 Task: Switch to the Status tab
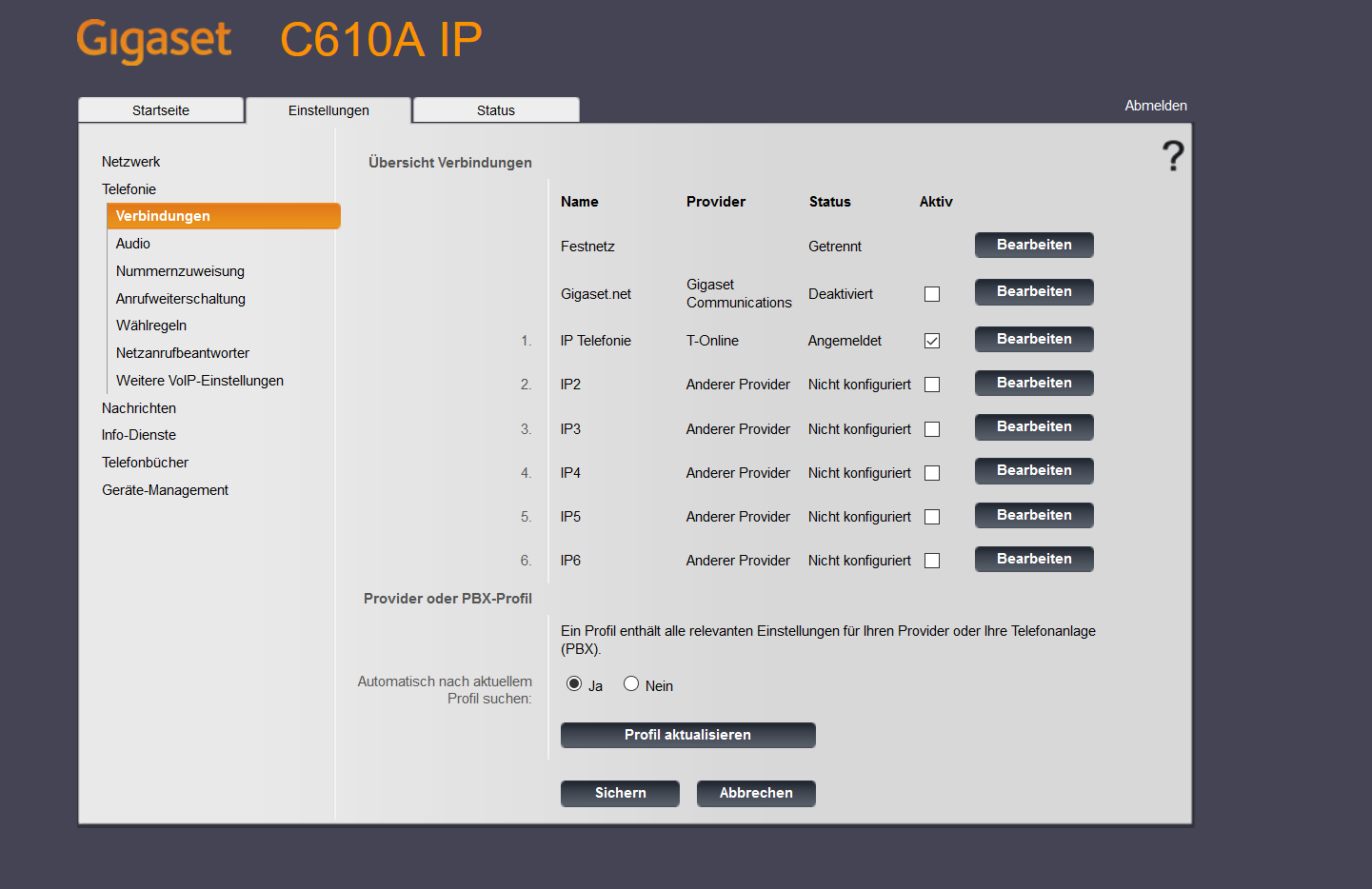tap(496, 110)
